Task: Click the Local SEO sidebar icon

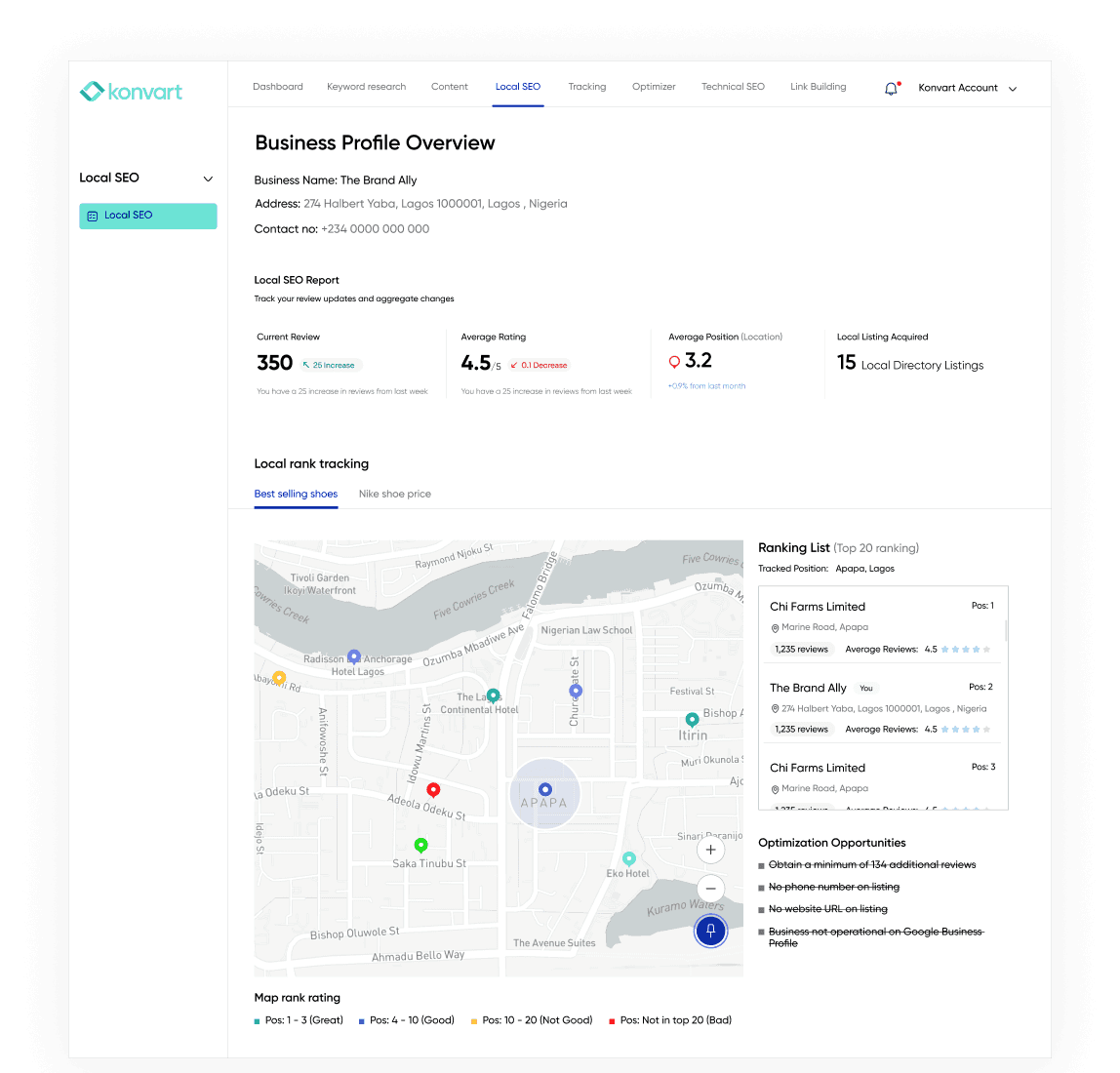Action: 93,216
